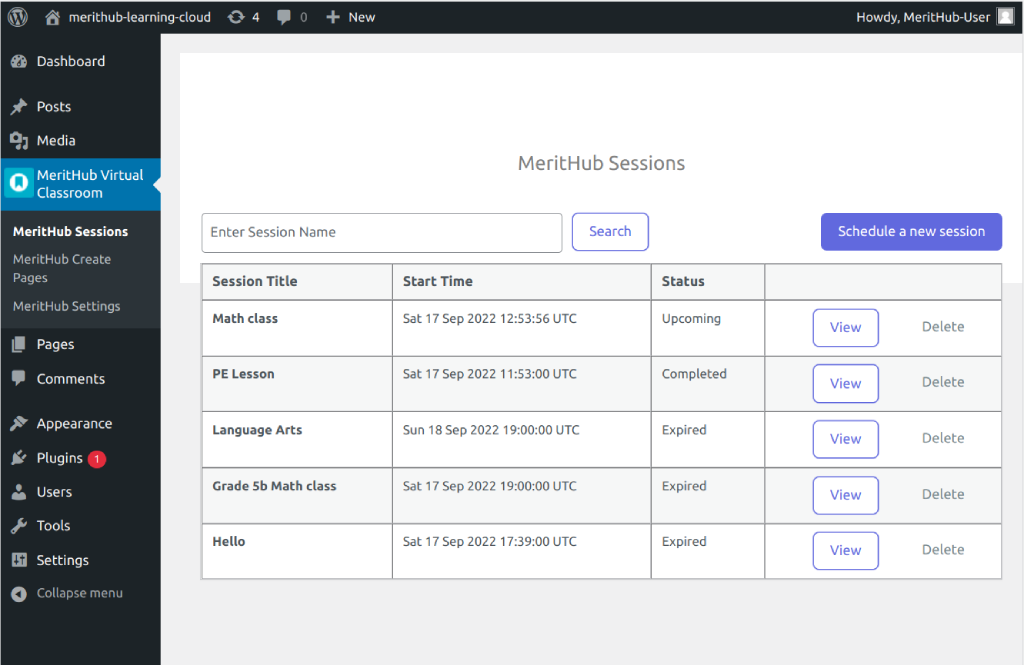
Task: Click the Posts pin icon
Action: tap(19, 106)
